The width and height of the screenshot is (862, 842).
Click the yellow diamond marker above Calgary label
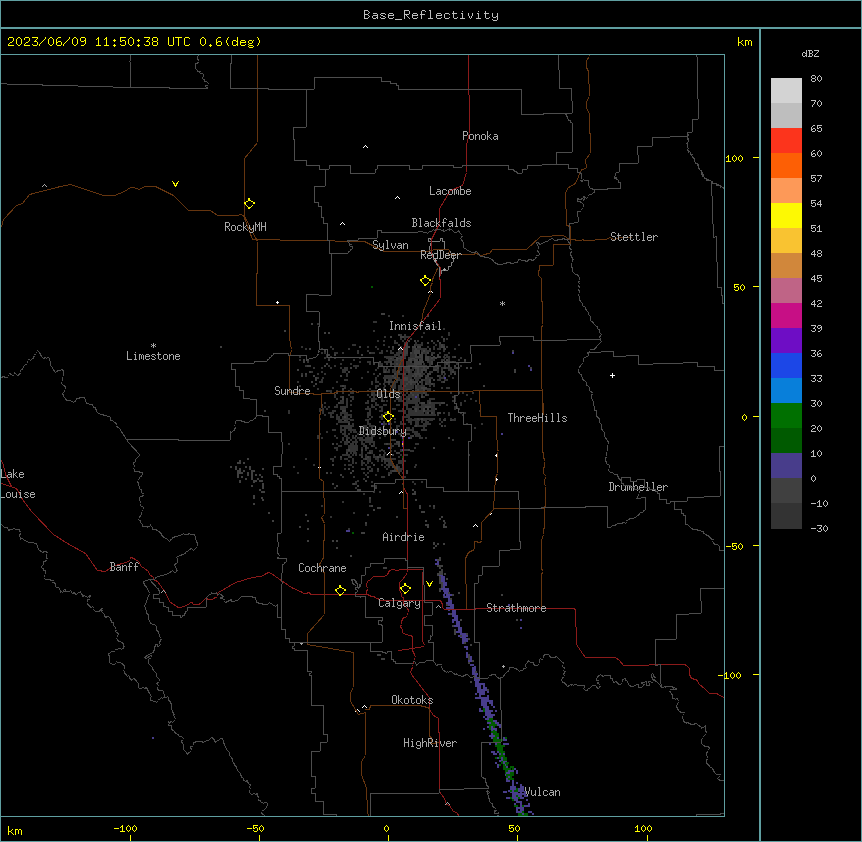405,589
